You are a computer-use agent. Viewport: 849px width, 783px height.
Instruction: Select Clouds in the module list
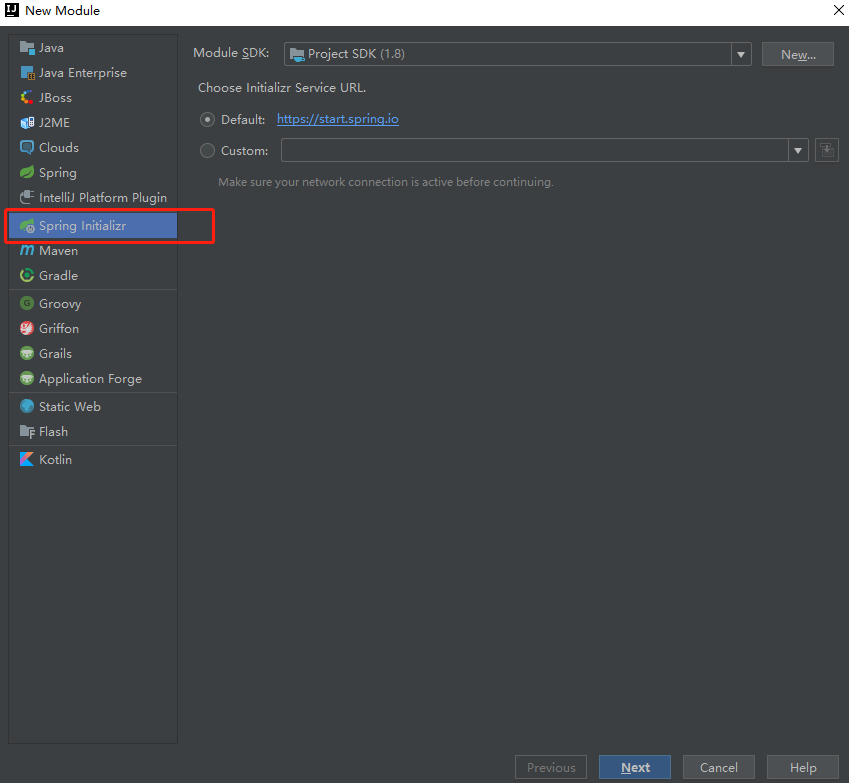pos(93,147)
